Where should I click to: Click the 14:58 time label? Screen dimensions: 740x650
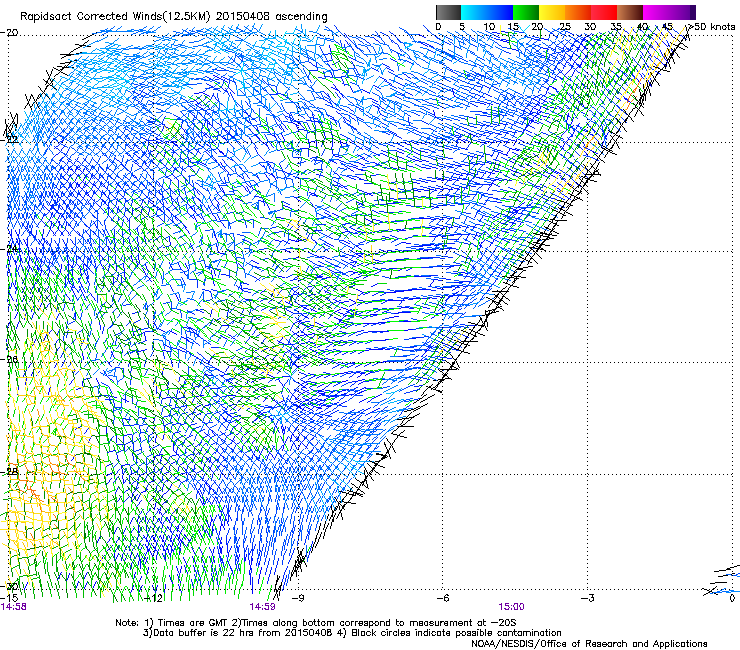(x=14, y=607)
